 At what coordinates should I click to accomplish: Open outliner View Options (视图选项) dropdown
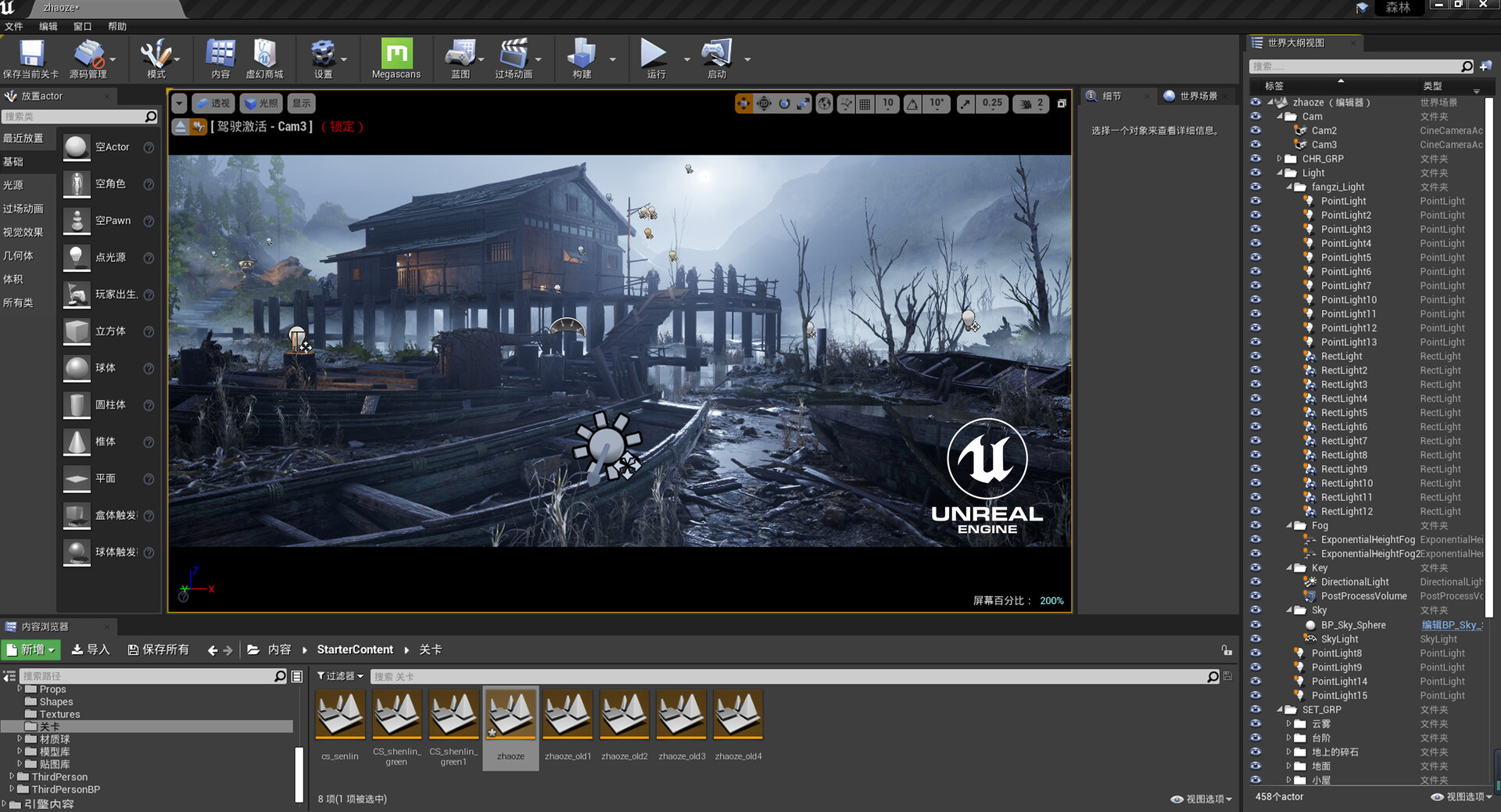pyautogui.click(x=1461, y=797)
